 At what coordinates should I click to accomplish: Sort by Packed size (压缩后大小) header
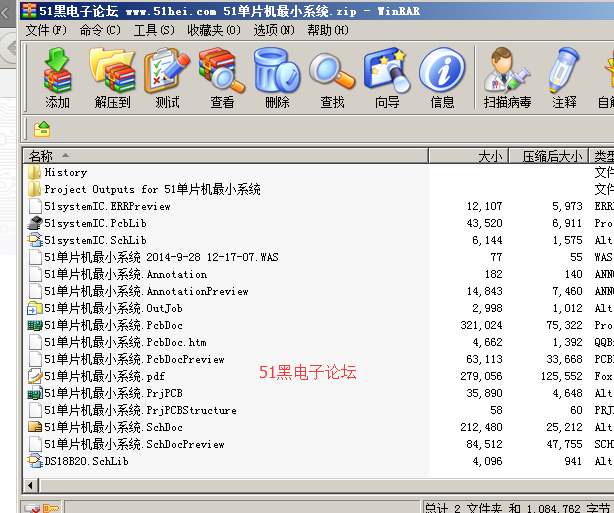point(549,156)
